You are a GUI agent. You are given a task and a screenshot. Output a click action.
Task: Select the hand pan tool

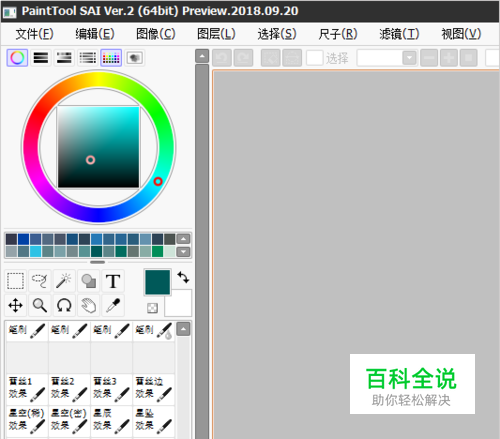coord(89,305)
